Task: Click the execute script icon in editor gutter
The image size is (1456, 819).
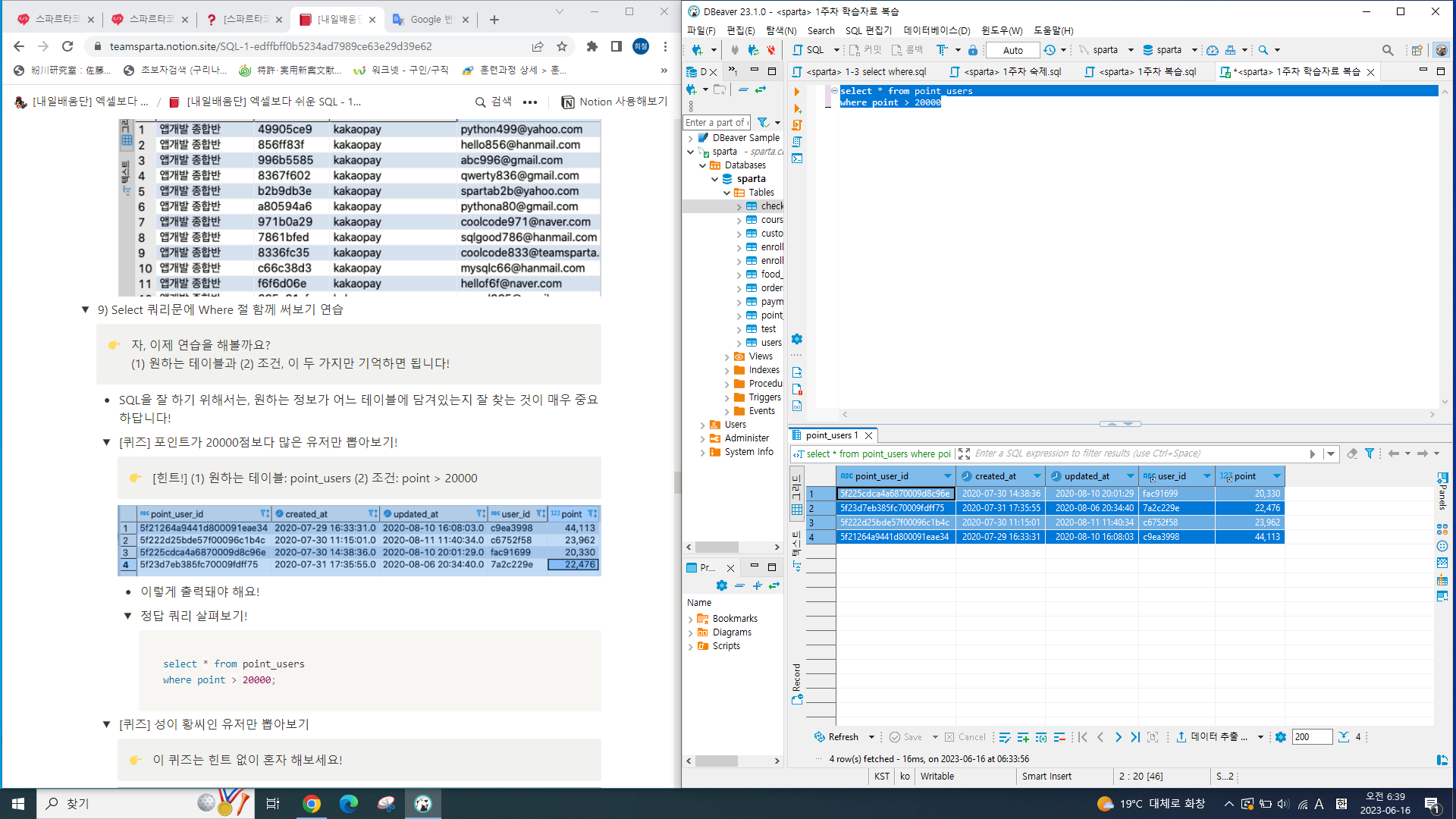Action: click(x=797, y=125)
